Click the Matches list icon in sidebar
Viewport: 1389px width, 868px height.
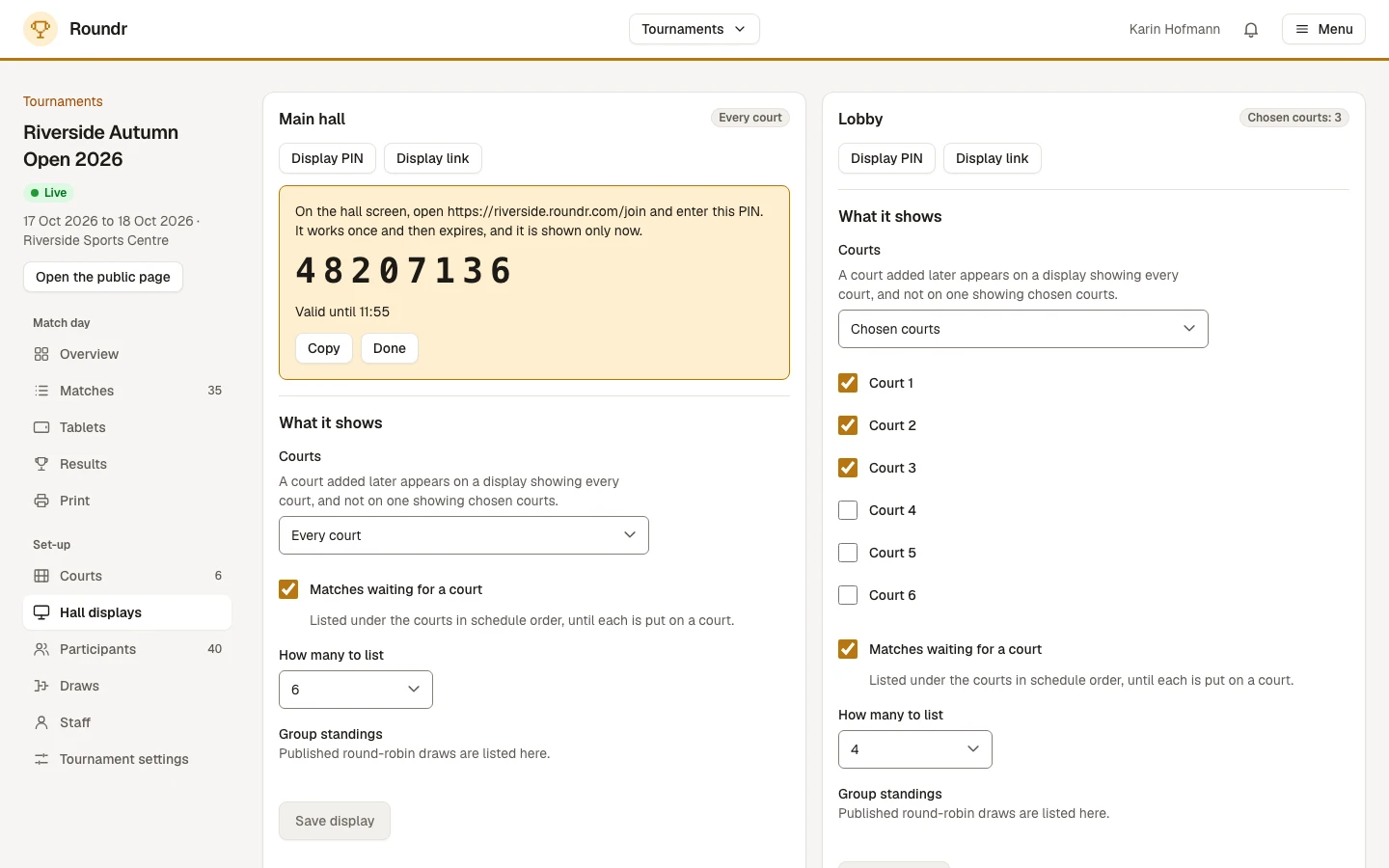(x=41, y=391)
